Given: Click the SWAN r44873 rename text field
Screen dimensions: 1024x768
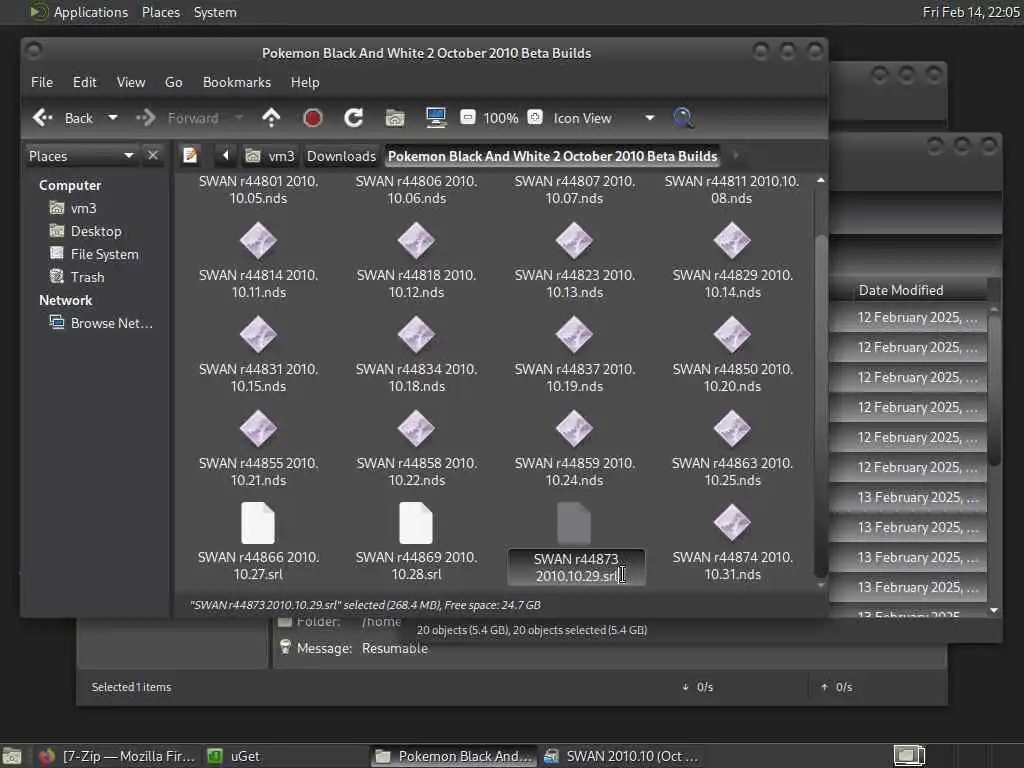Looking at the screenshot, I should 577,567.
